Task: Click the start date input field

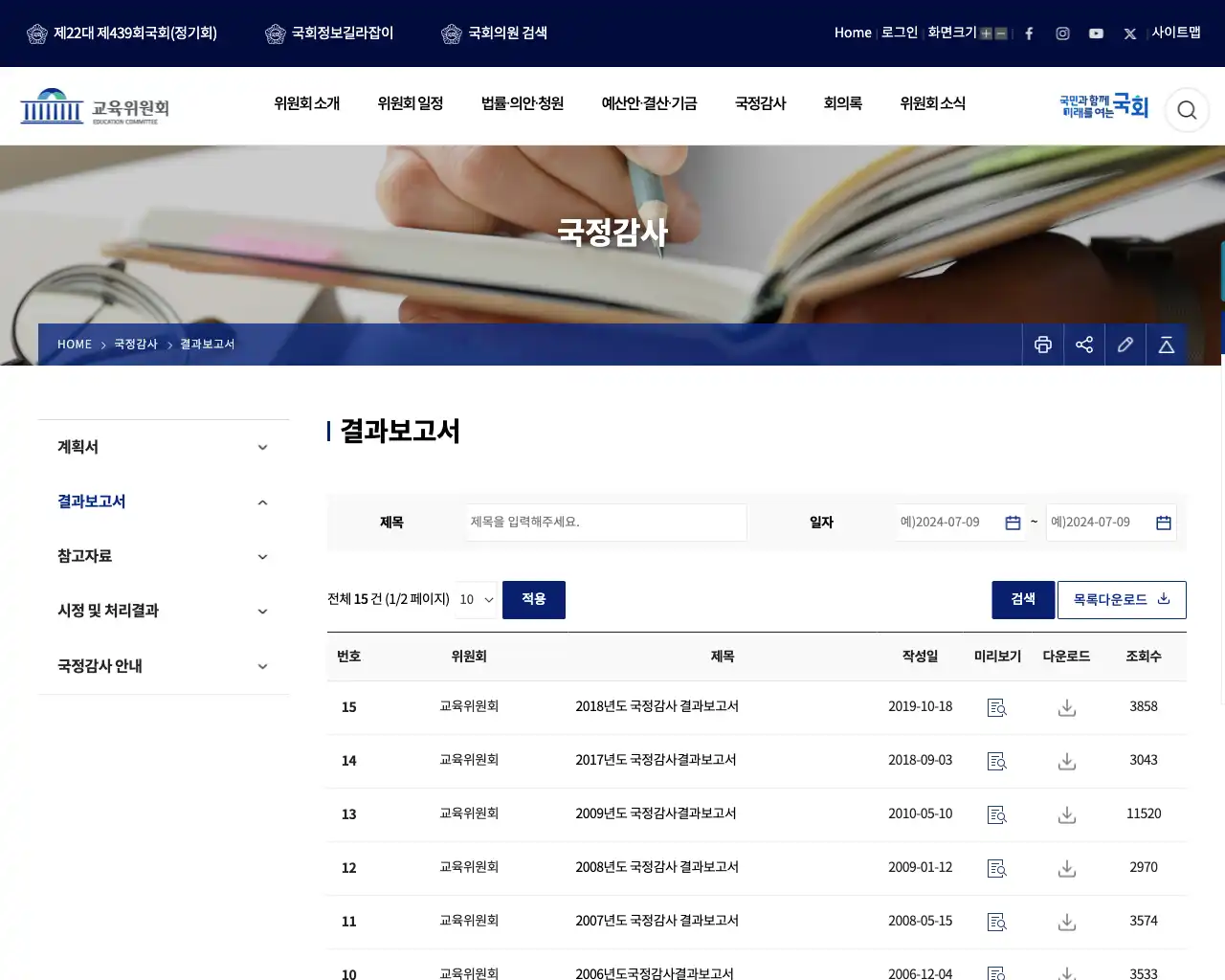Action: (960, 523)
